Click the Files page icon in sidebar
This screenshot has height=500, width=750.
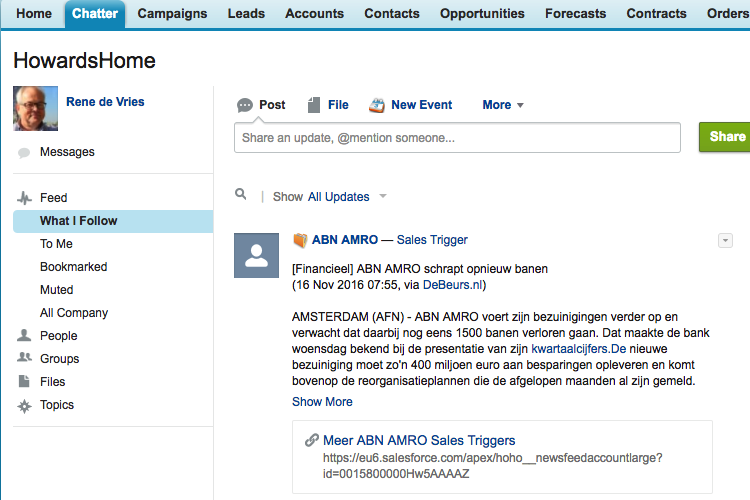[24, 381]
